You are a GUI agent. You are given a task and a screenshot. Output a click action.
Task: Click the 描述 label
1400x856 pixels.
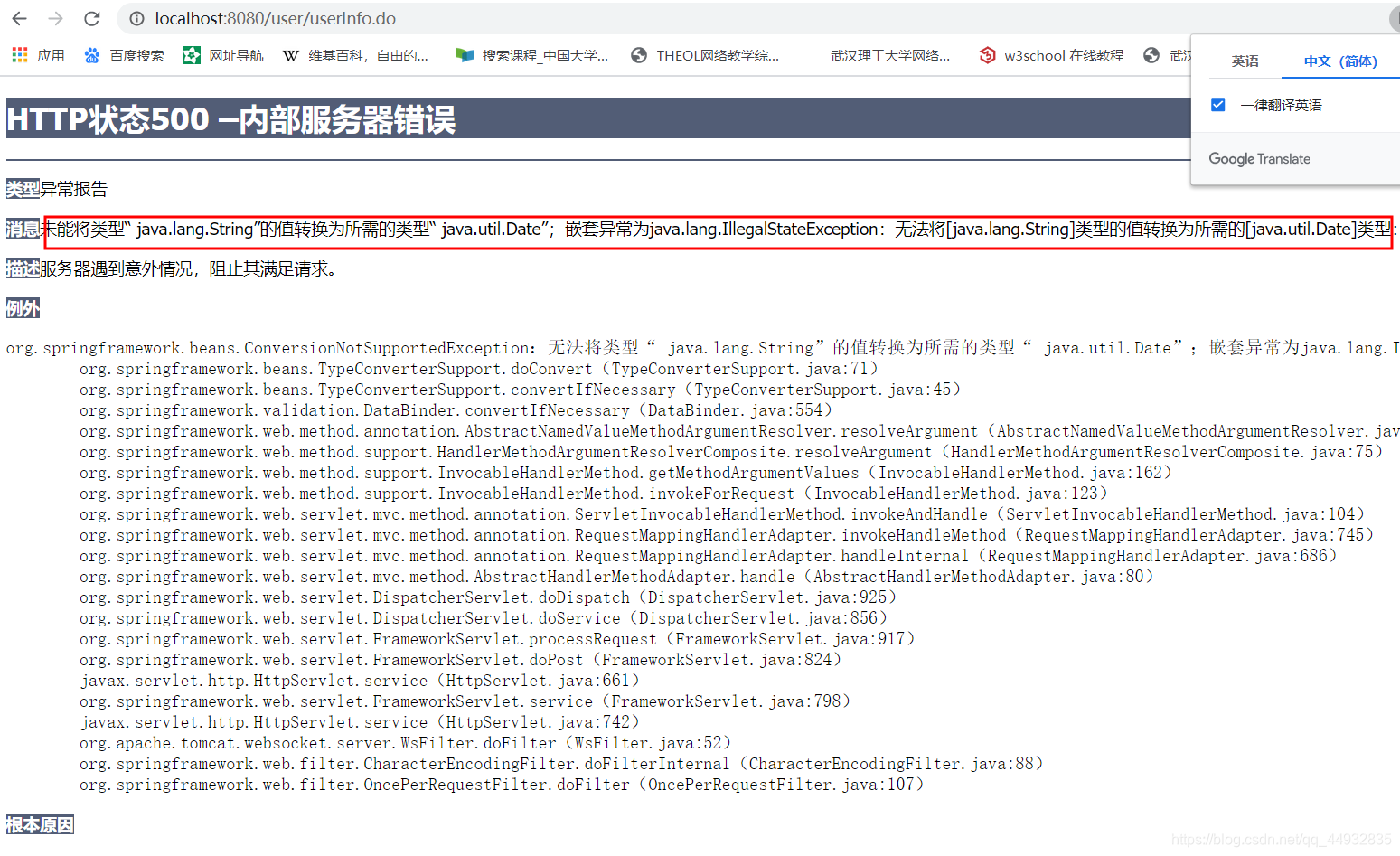pyautogui.click(x=23, y=268)
